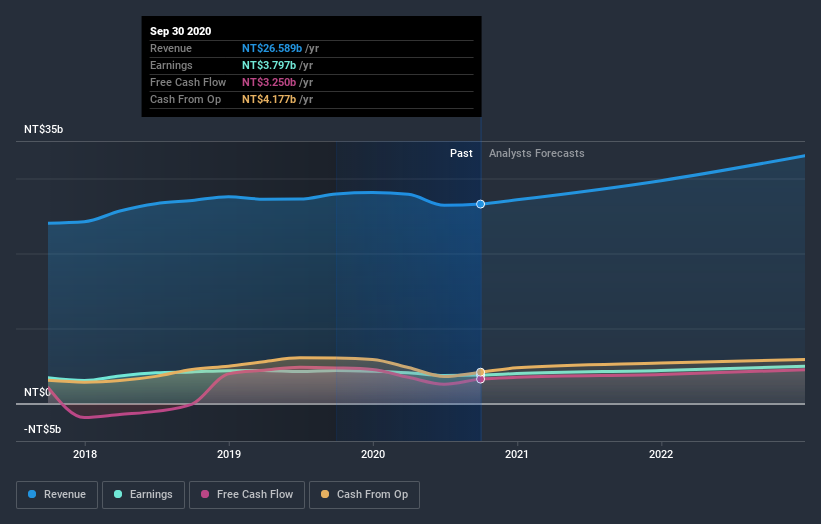Click the Revenue row label in tooltip
Viewport: 821px width, 524px height.
tap(171, 48)
